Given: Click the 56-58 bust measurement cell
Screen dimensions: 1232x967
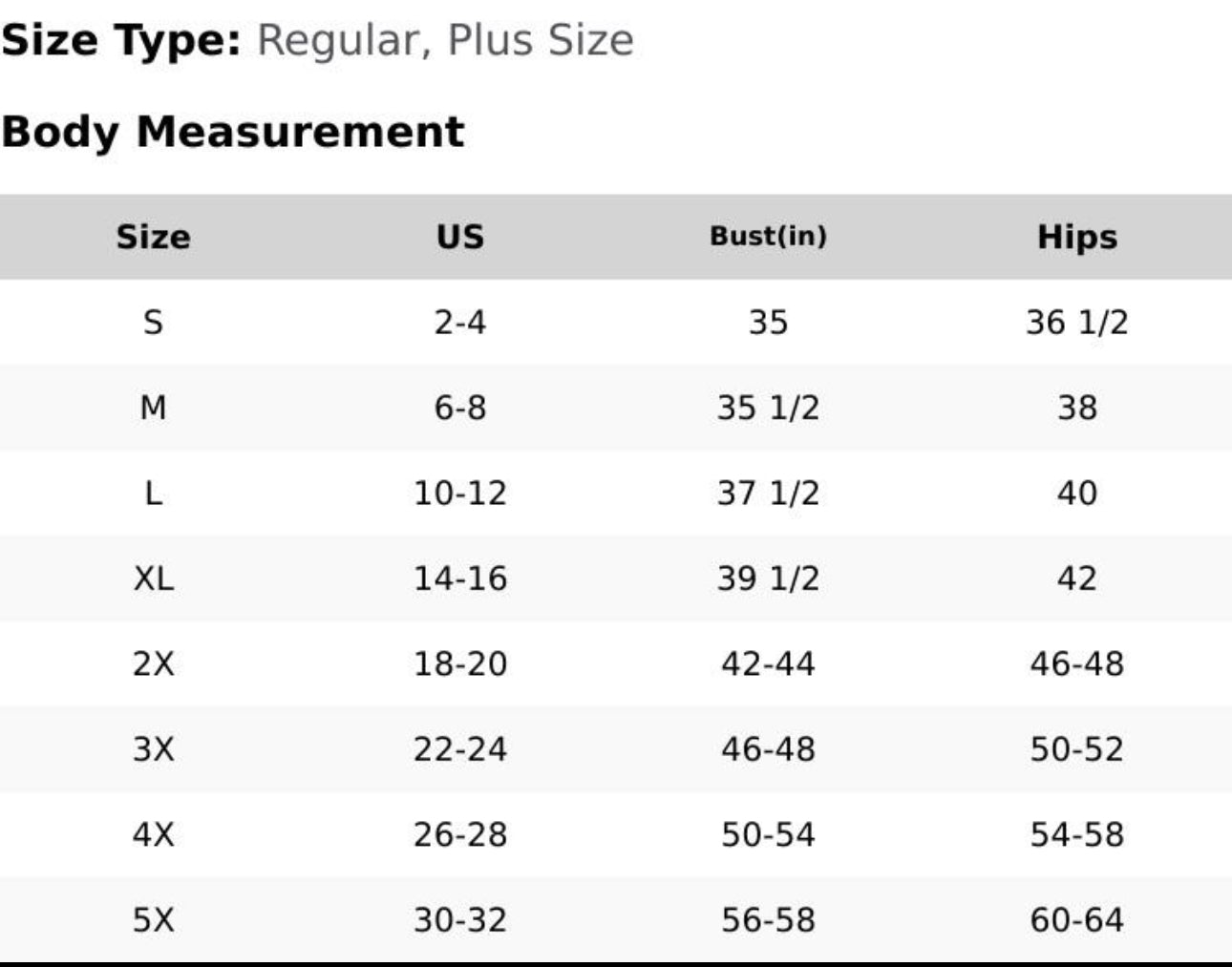Looking at the screenshot, I should pos(768,920).
